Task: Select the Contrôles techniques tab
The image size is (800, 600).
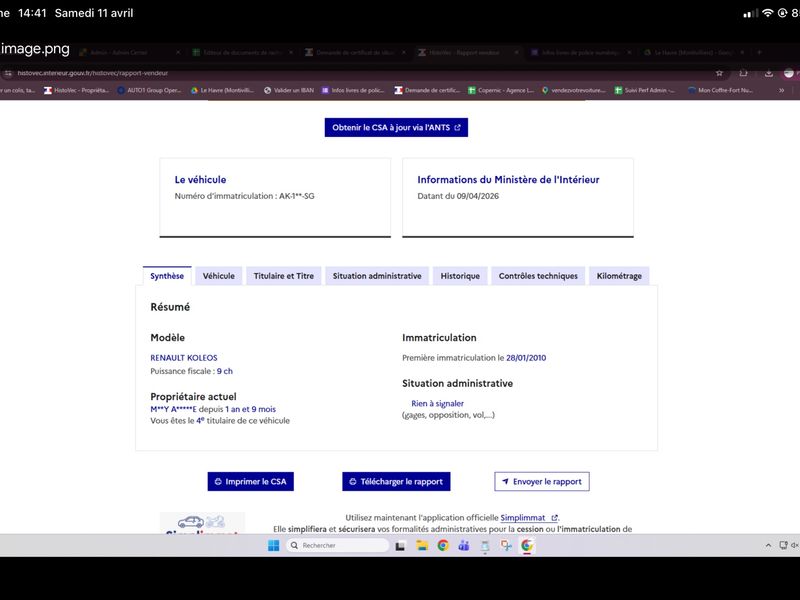Action: [538, 276]
